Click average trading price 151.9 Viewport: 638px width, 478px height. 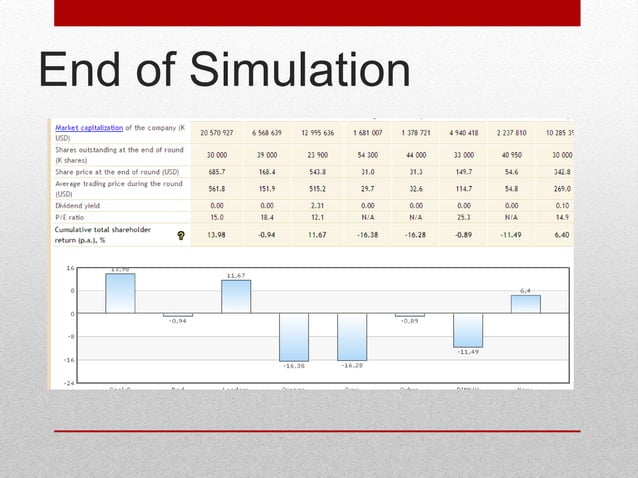click(267, 189)
